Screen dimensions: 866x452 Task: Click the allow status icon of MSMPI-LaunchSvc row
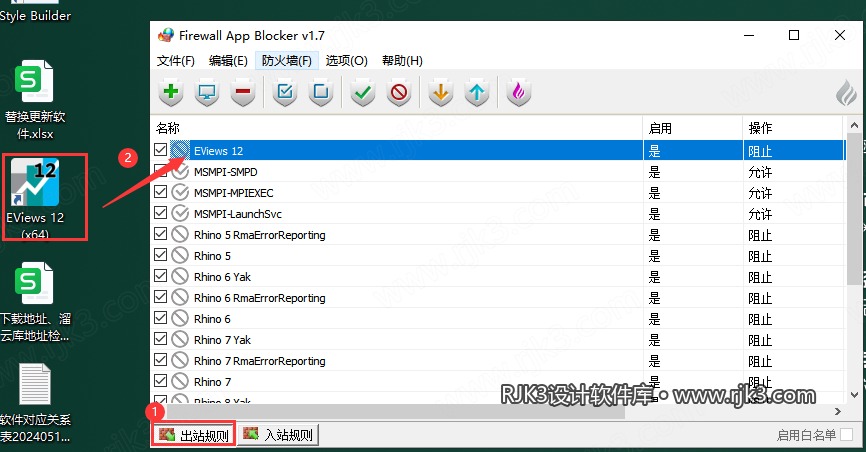pyautogui.click(x=179, y=213)
